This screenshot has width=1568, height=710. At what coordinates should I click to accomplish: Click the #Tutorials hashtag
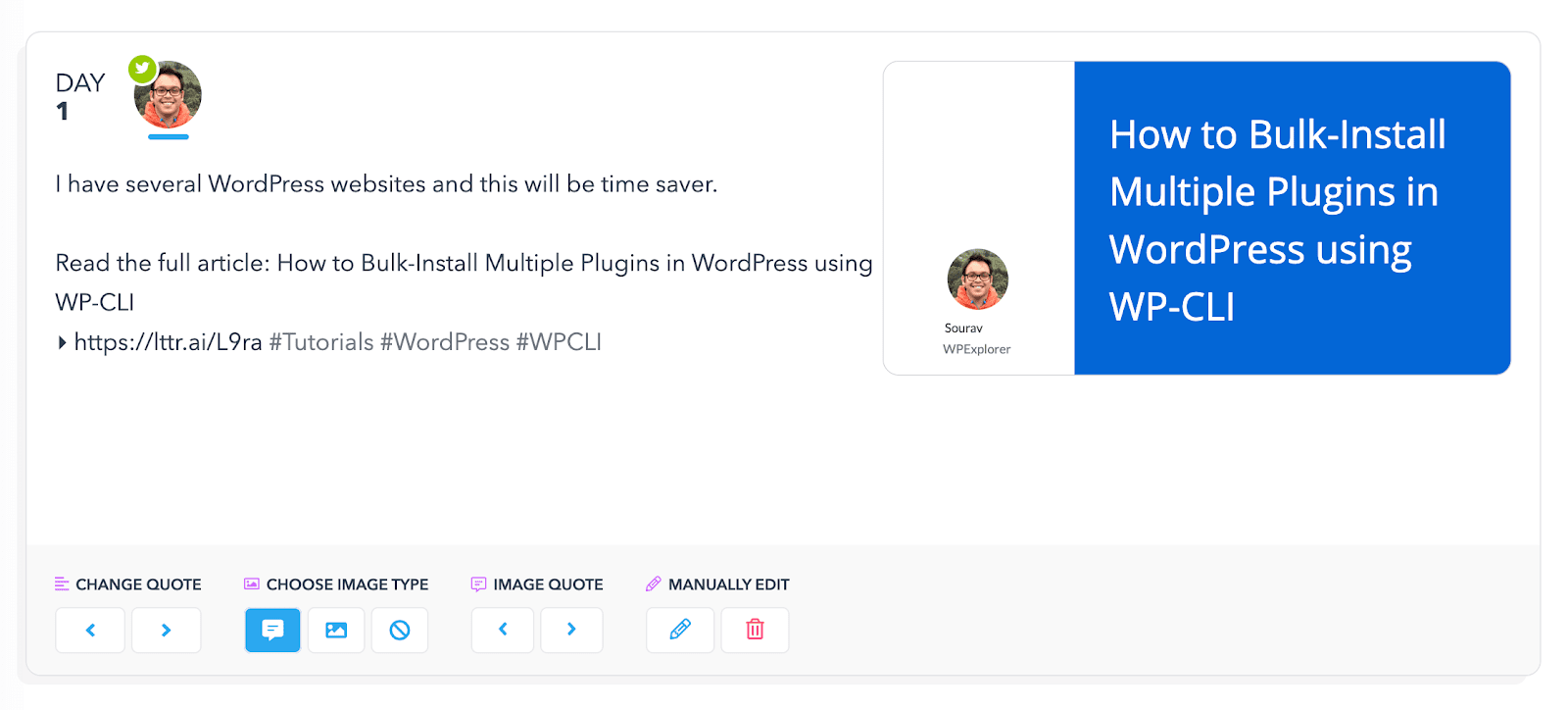pos(321,342)
